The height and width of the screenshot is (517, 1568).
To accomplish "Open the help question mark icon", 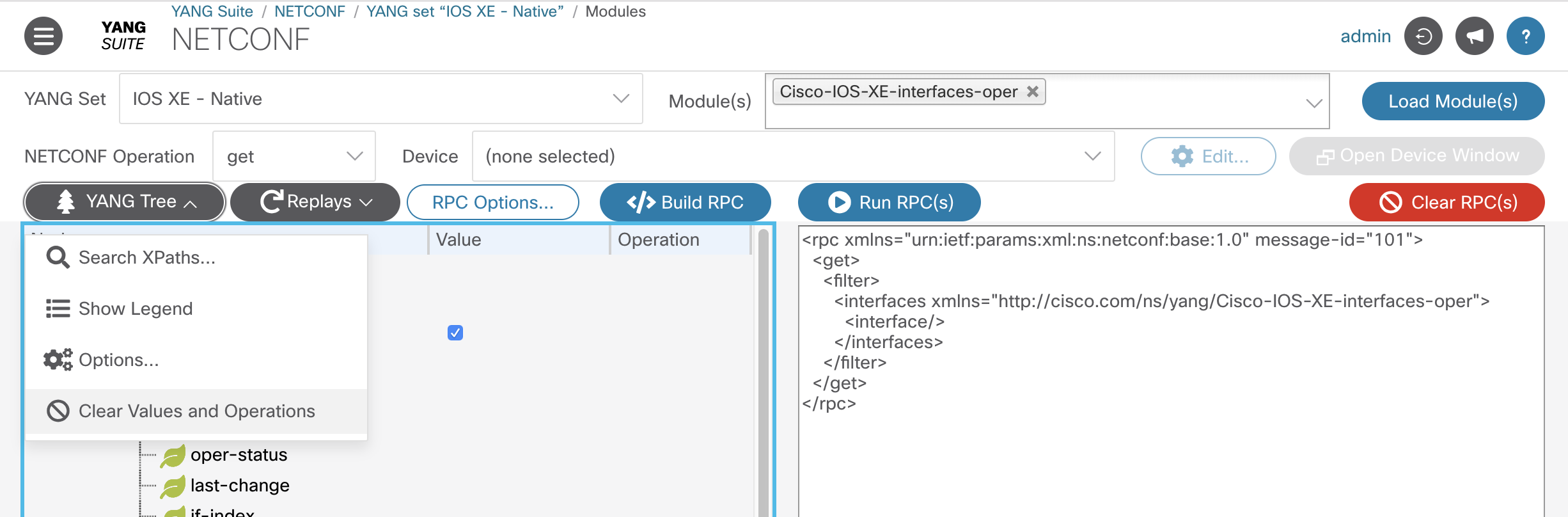I will pyautogui.click(x=1525, y=36).
